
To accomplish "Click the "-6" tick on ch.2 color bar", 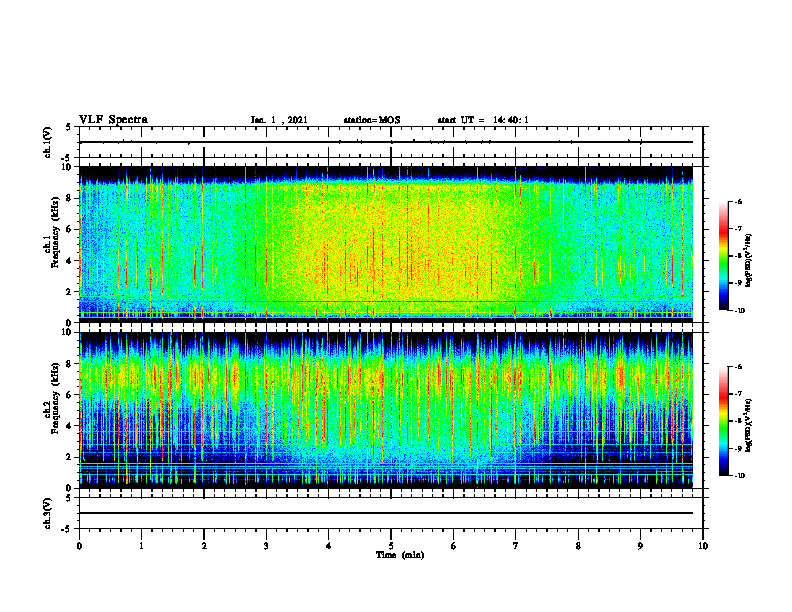I will pyautogui.click(x=738, y=367).
